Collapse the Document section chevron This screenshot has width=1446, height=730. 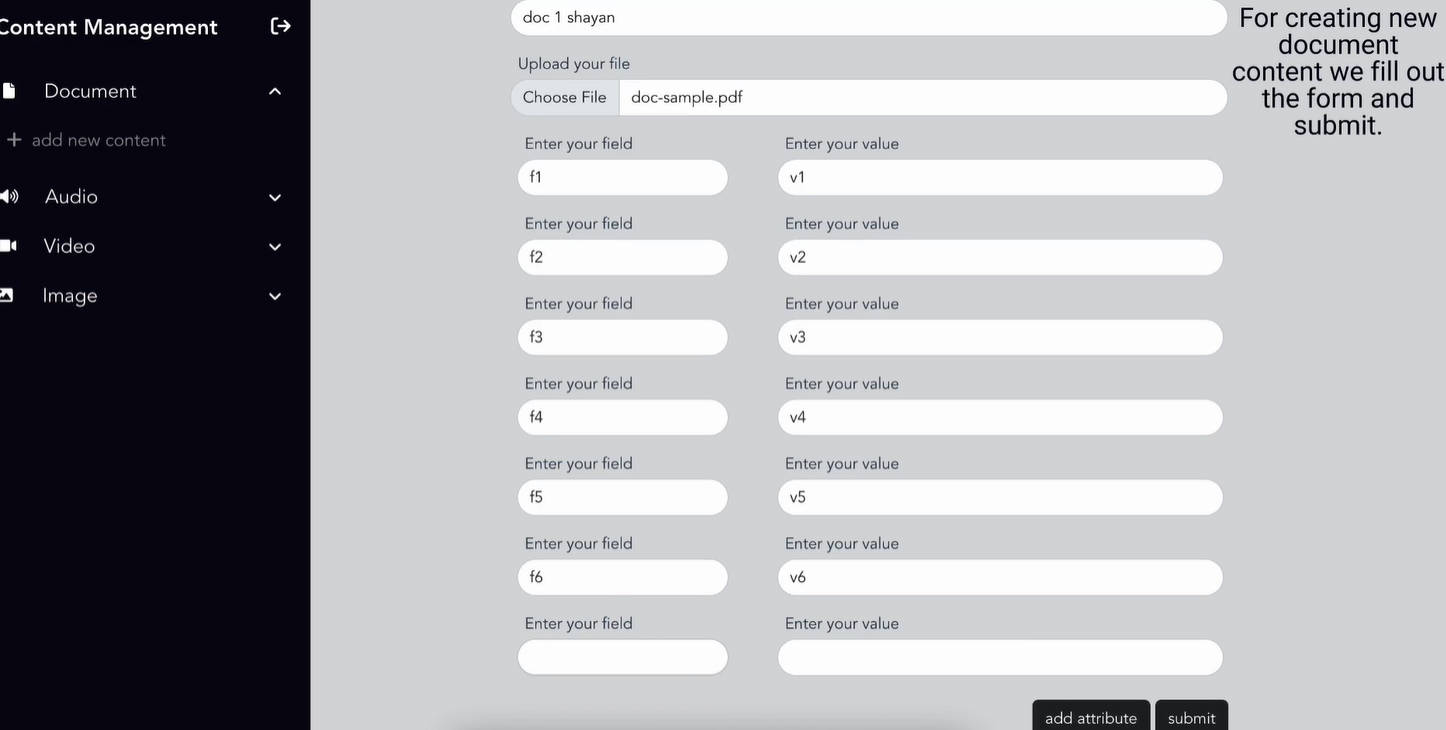coord(275,91)
